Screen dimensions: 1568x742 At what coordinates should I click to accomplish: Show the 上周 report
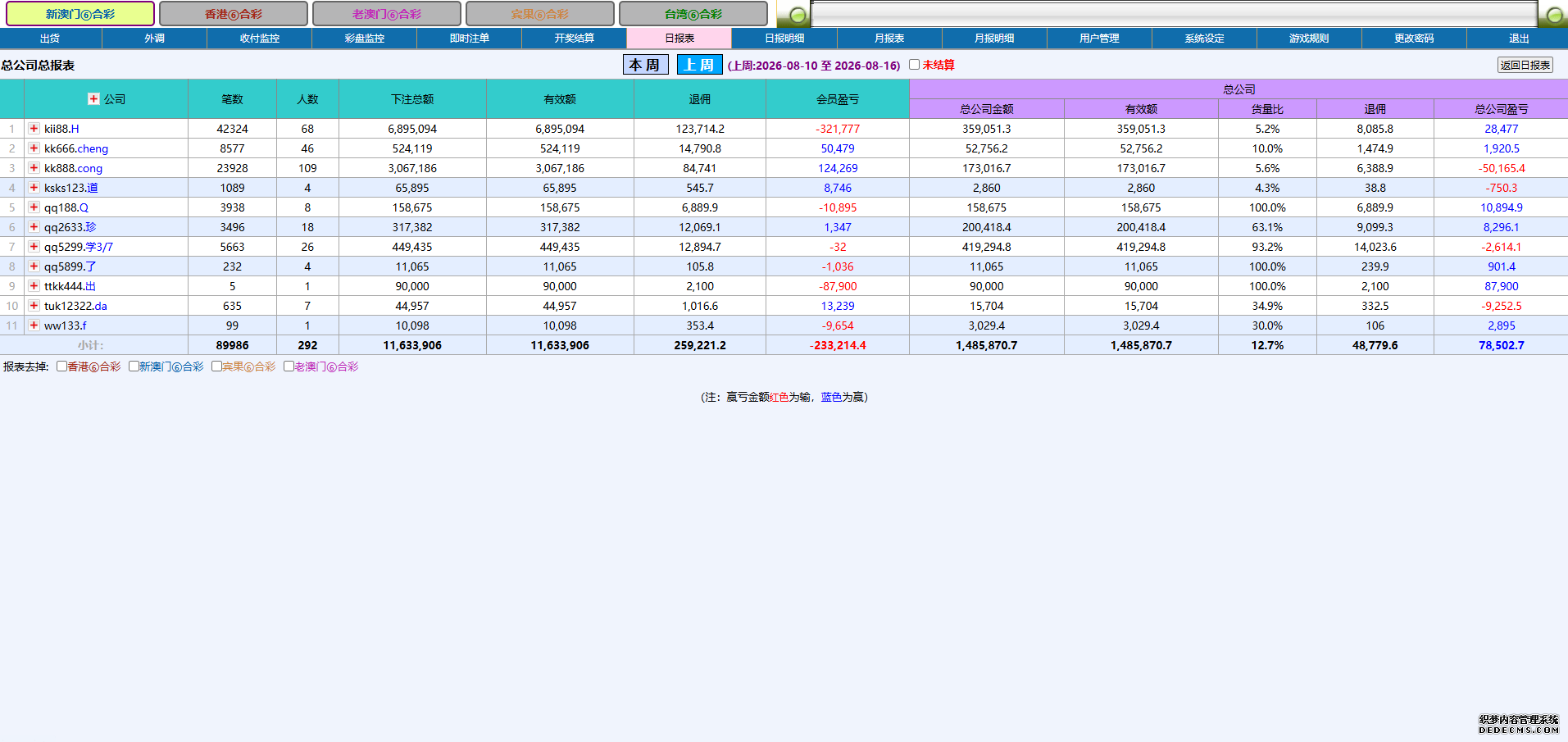[699, 65]
